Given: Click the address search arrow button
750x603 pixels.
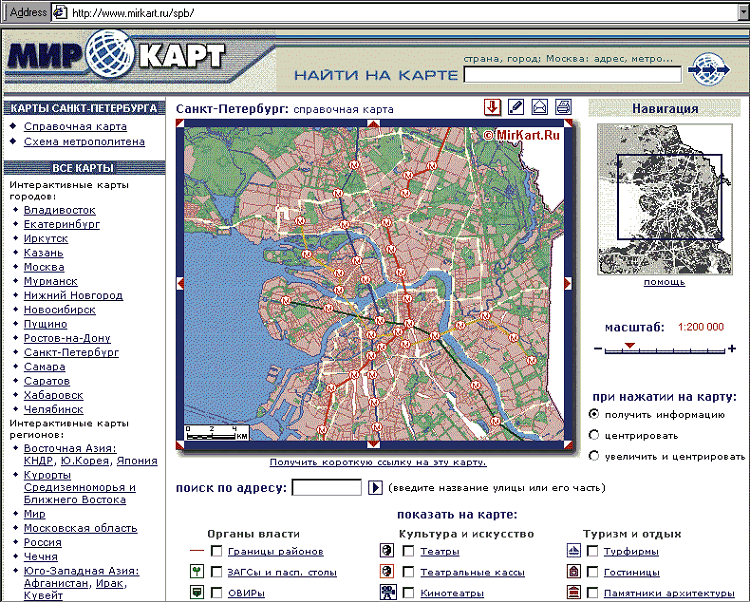Looking at the screenshot, I should tap(375, 487).
